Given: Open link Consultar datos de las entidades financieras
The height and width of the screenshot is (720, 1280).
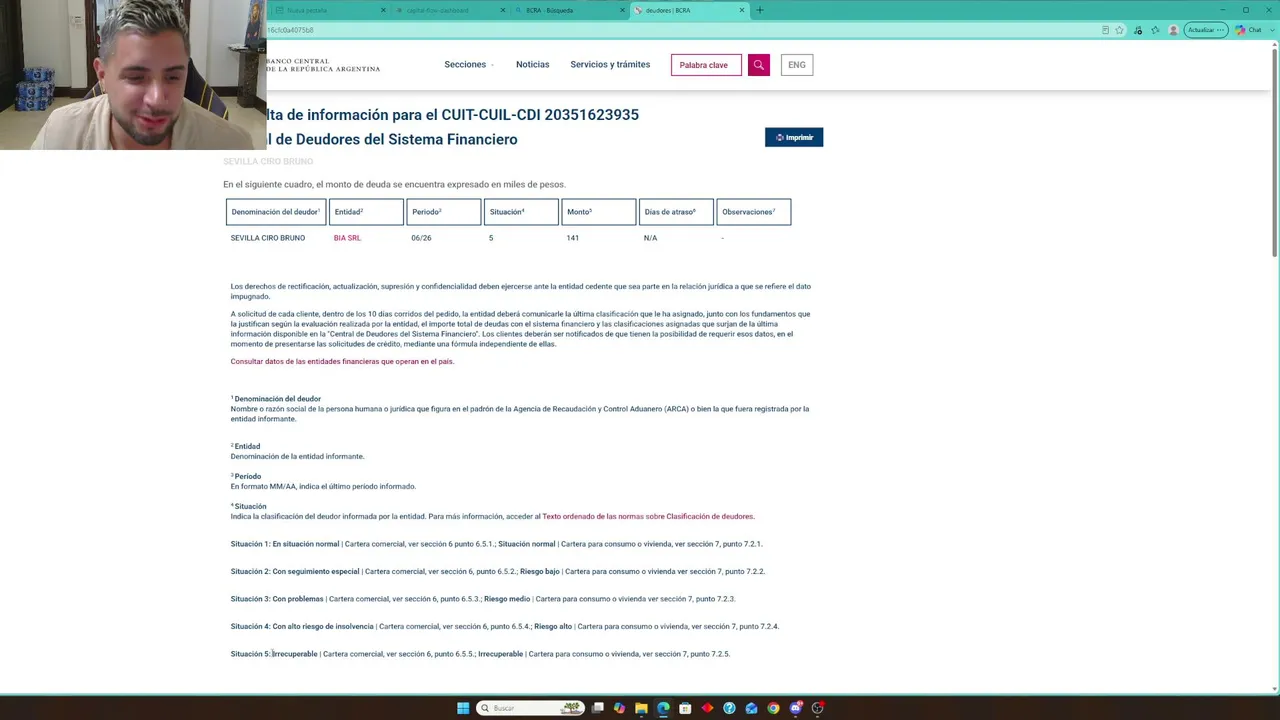Looking at the screenshot, I should (x=342, y=361).
